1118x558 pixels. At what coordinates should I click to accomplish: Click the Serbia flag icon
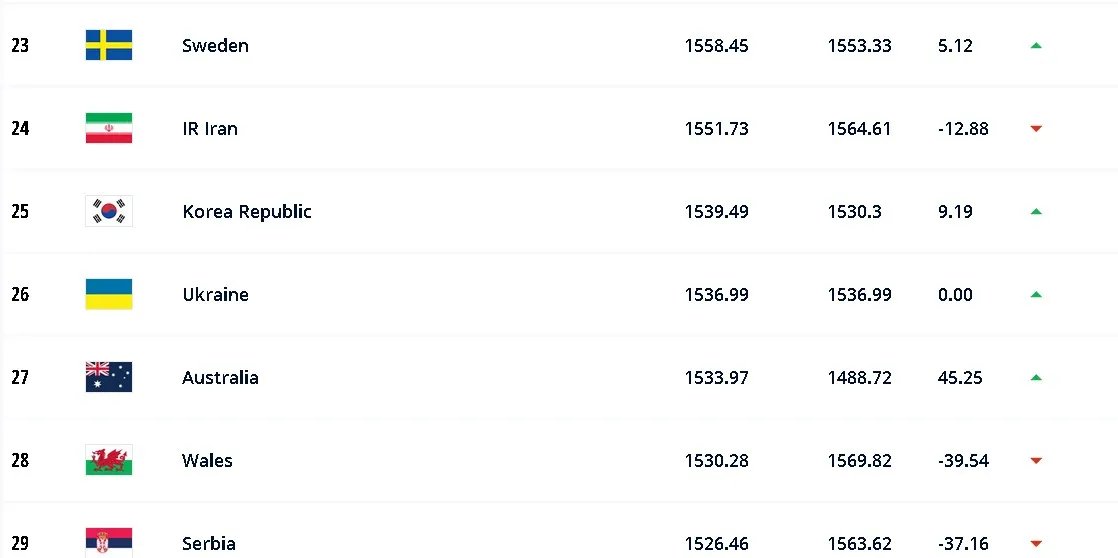coord(108,543)
